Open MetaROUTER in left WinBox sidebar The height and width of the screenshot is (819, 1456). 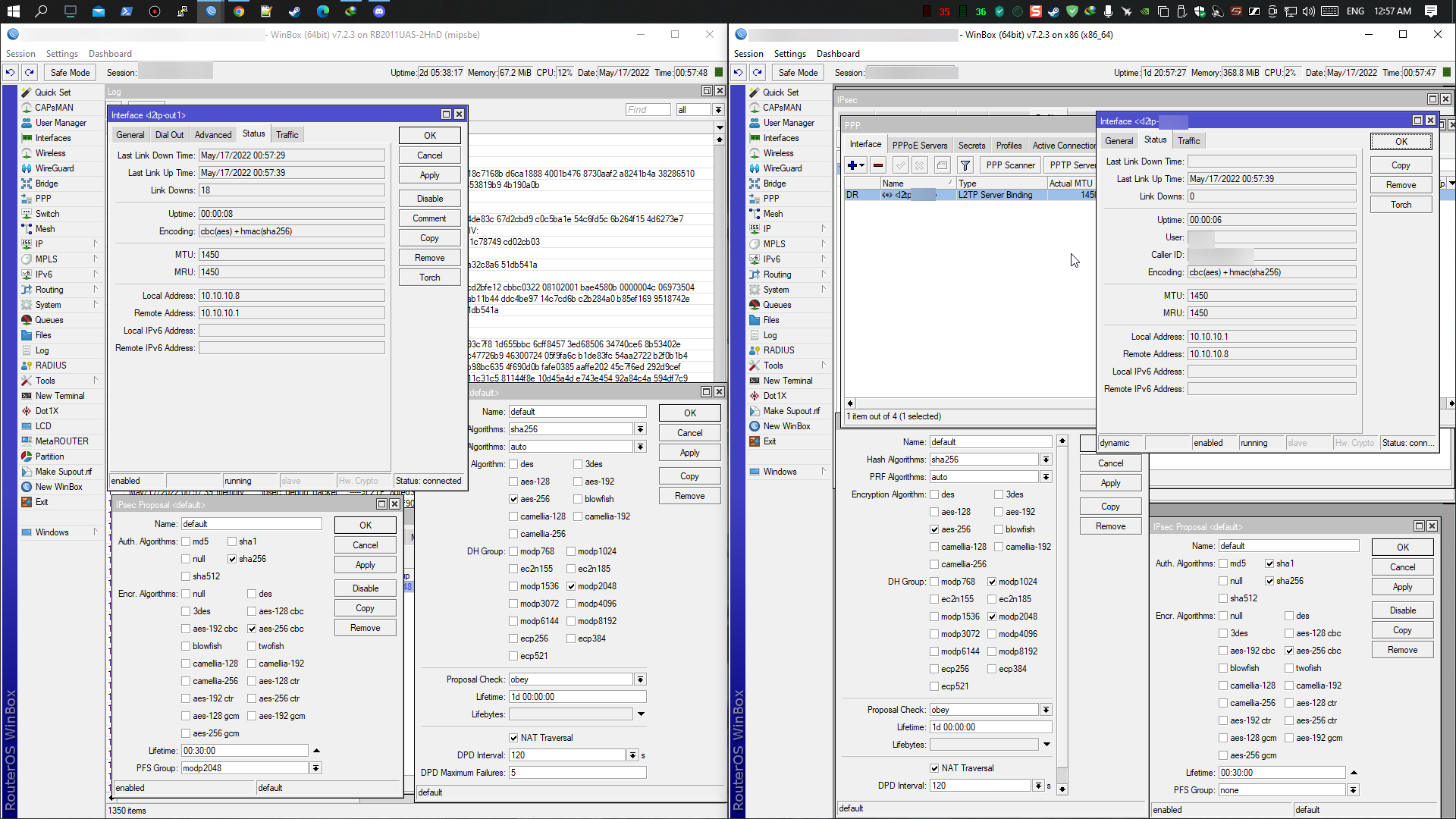point(61,441)
